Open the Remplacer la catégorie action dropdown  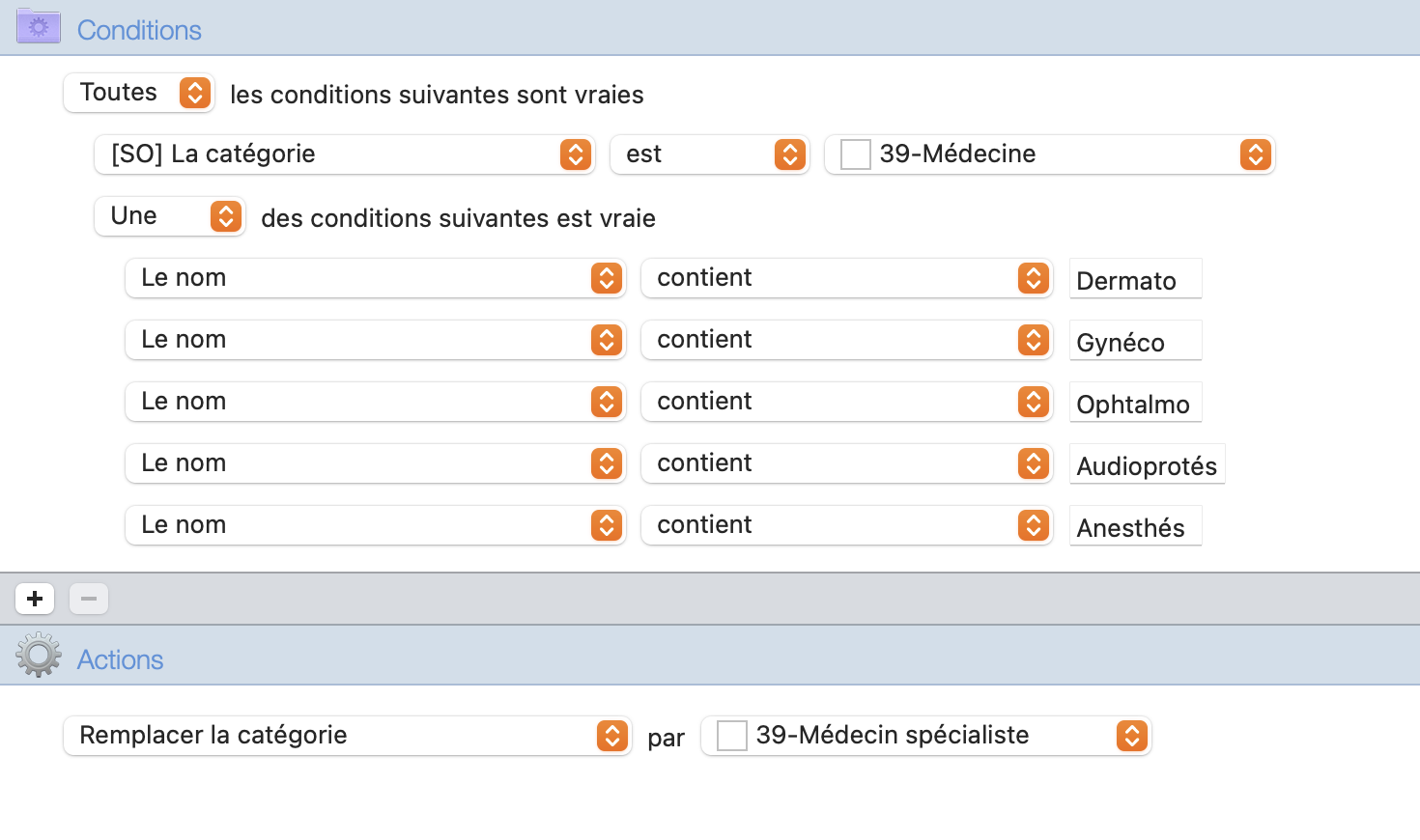coord(348,736)
